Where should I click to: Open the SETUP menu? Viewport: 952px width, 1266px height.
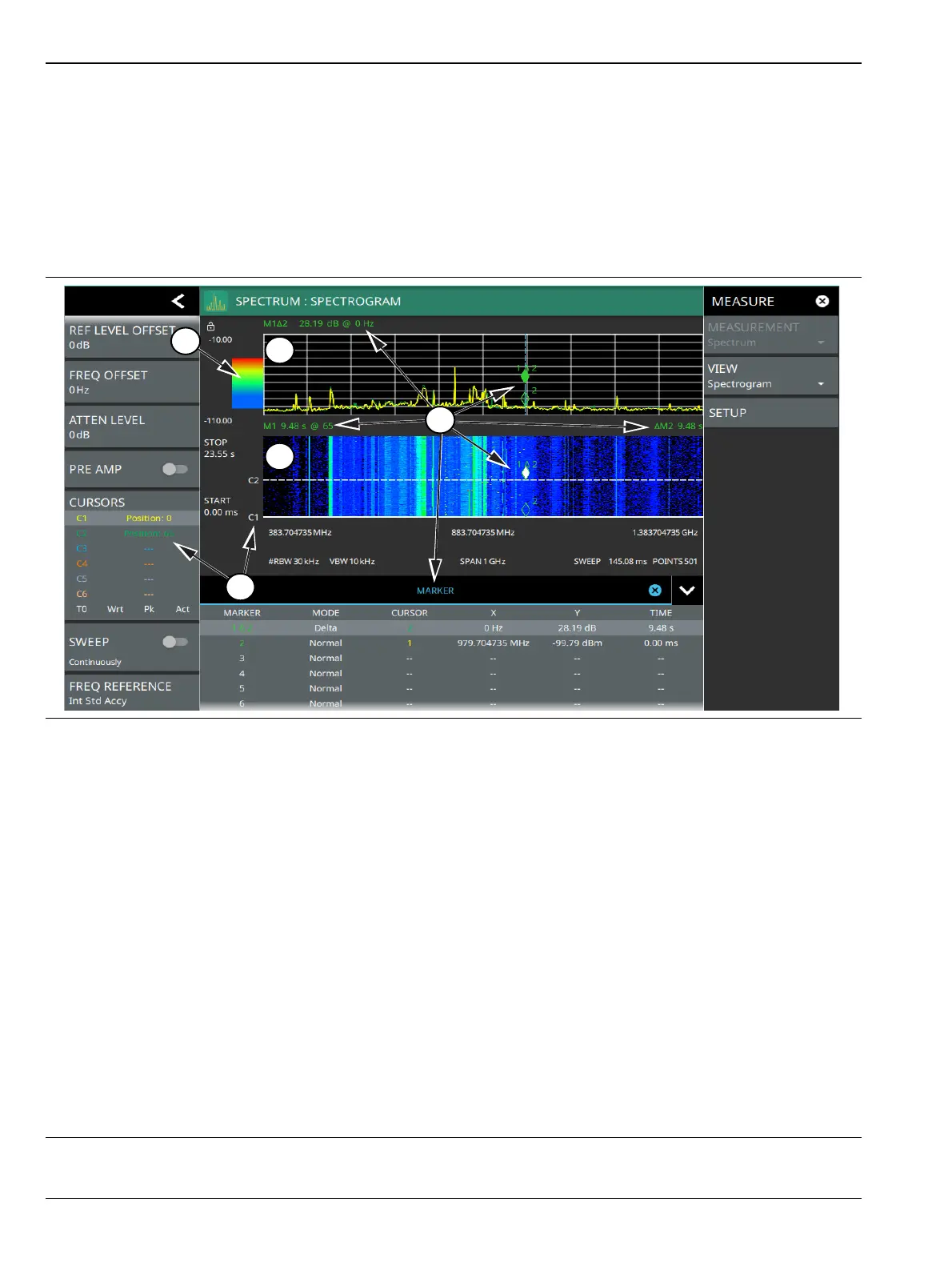770,413
